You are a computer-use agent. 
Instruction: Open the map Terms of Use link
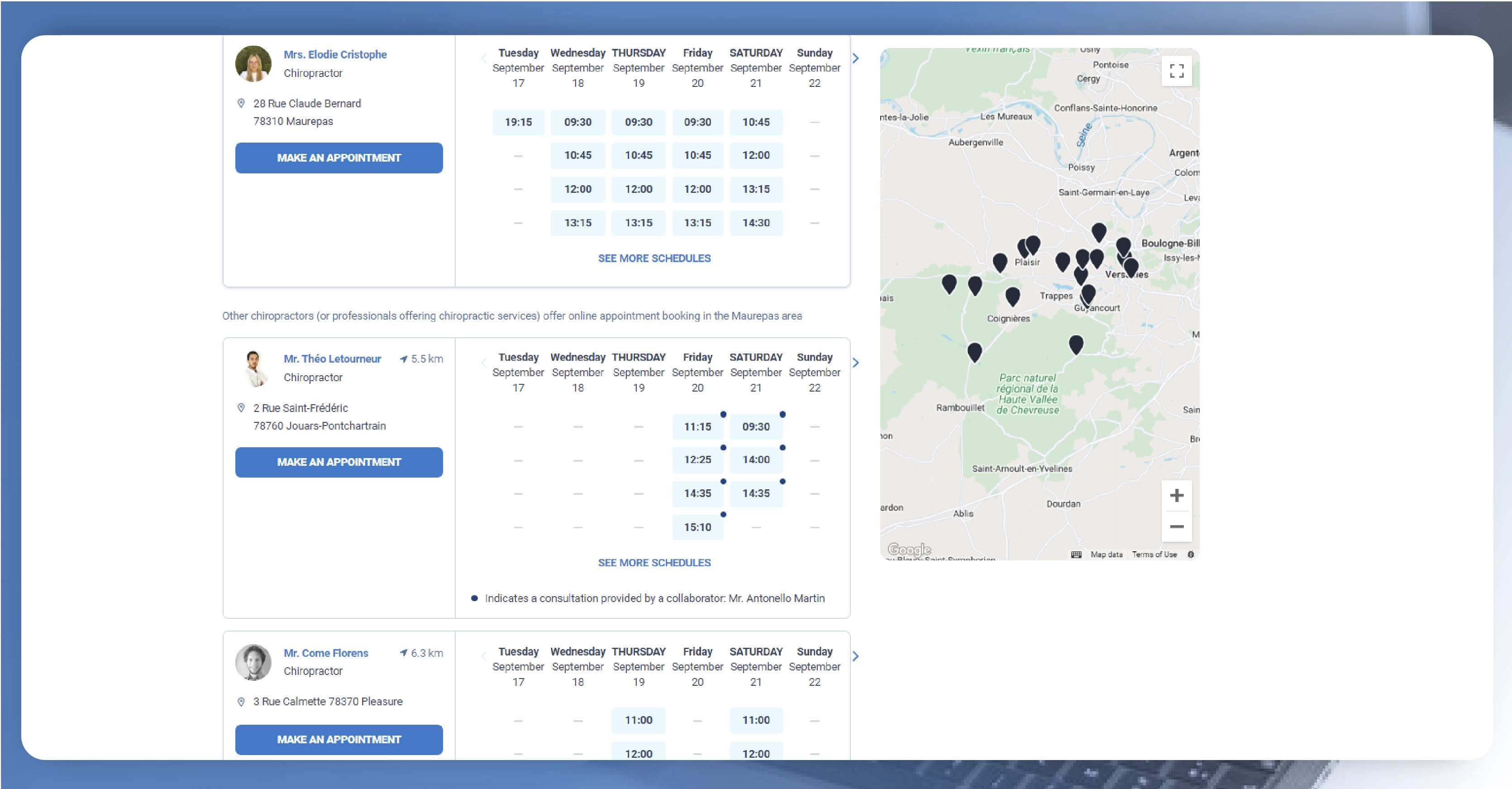click(x=1154, y=554)
